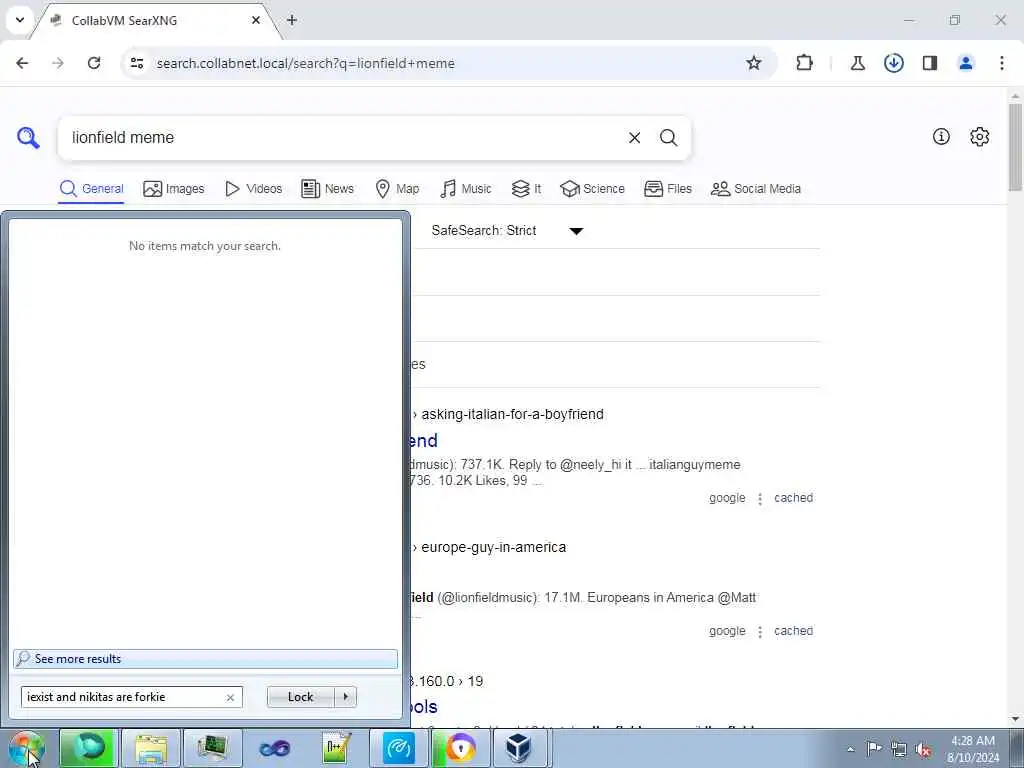Click the Lock button in Start menu
Image resolution: width=1024 pixels, height=768 pixels.
click(x=300, y=697)
